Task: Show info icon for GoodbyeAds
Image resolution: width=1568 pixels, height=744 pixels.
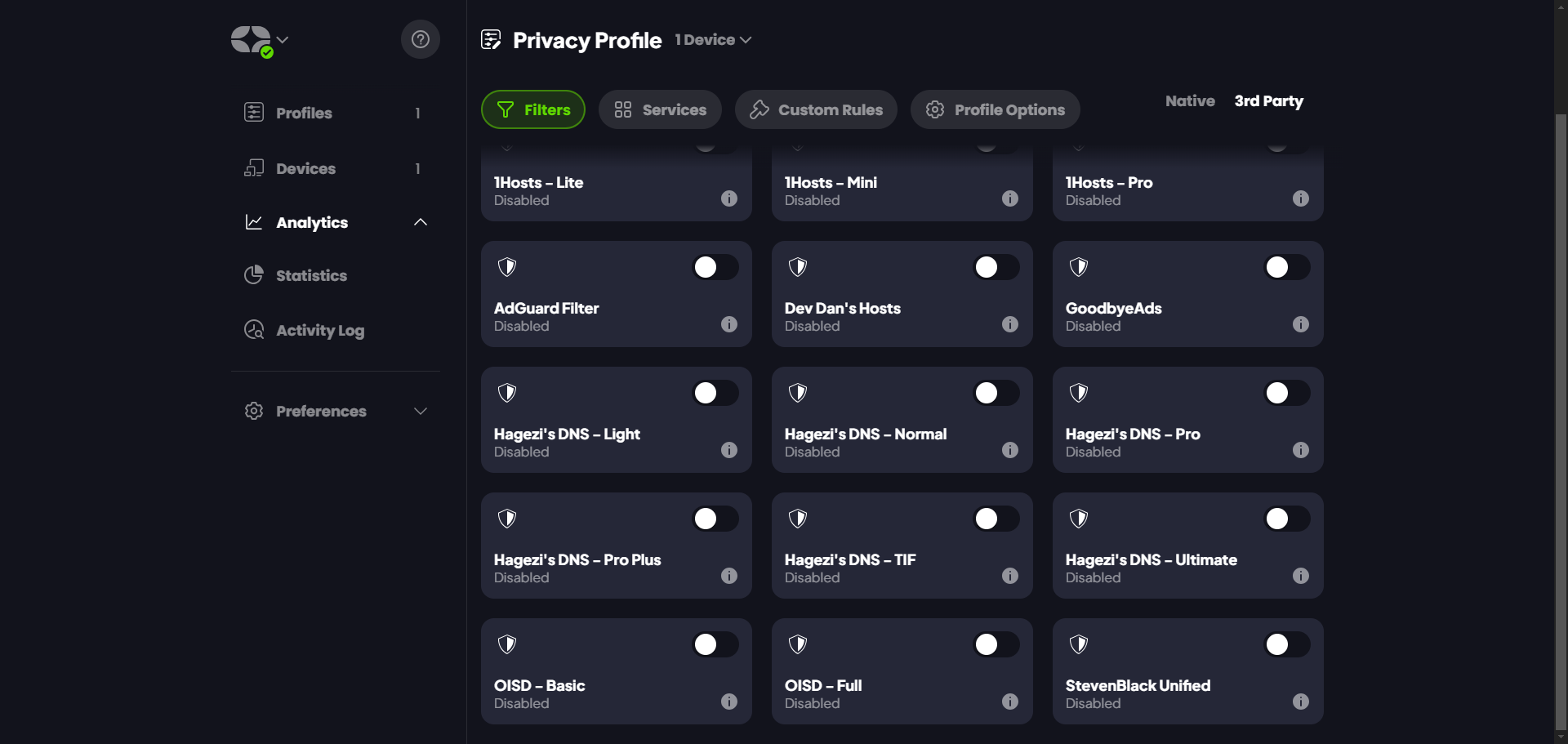Action: 1301,324
